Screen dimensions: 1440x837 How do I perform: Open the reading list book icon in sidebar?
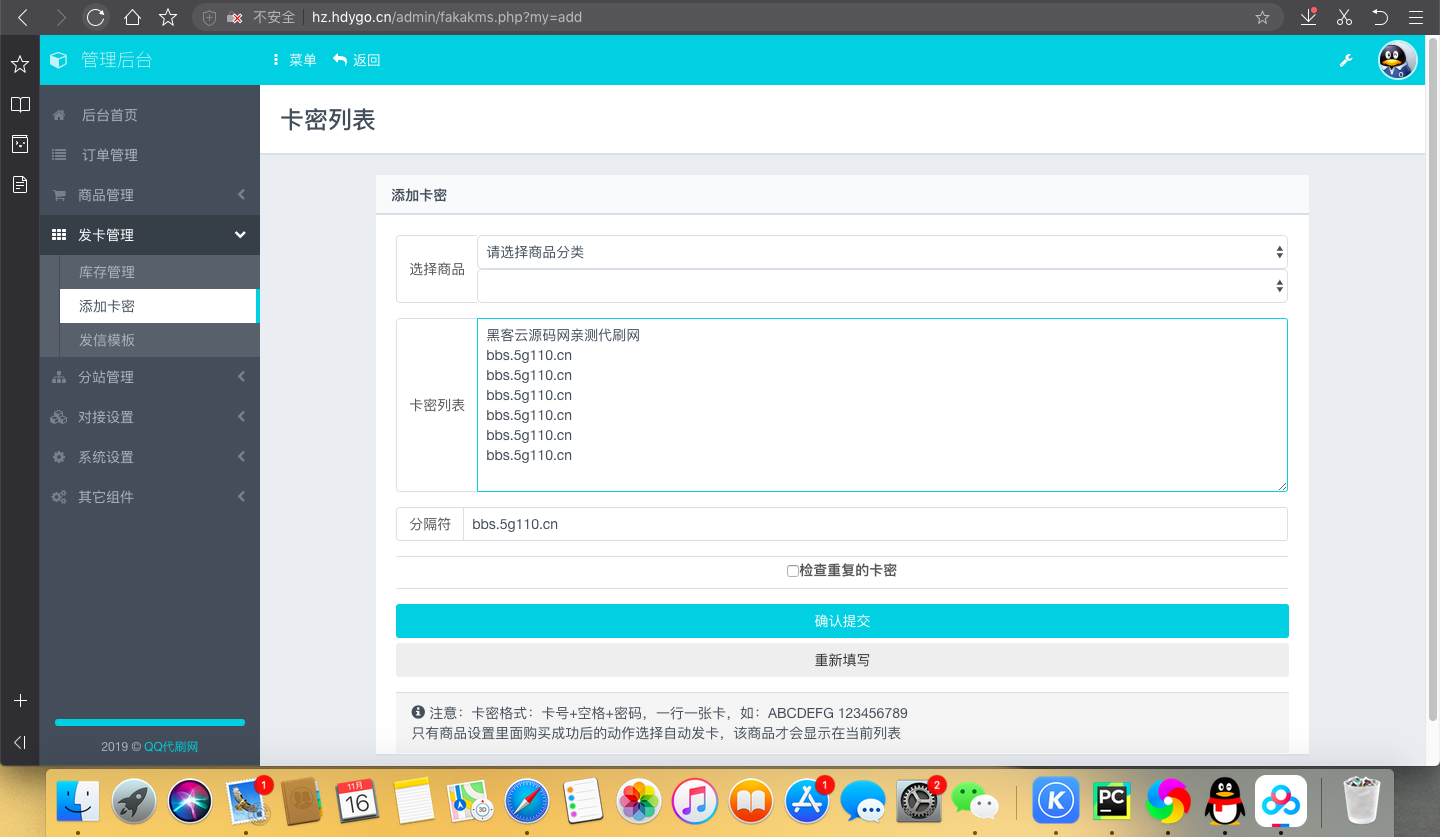point(19,105)
